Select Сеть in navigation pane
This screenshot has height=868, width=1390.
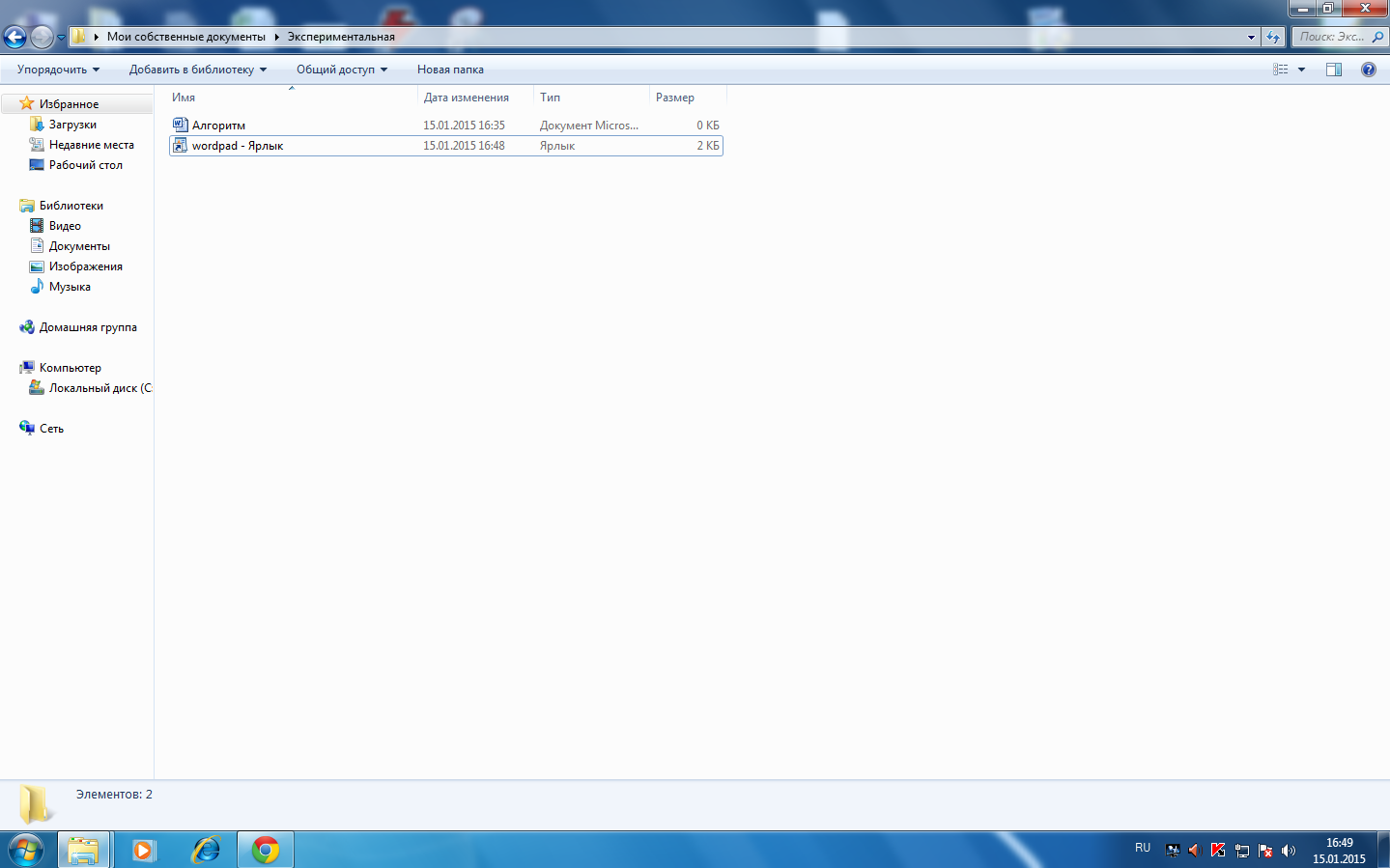pyautogui.click(x=51, y=429)
